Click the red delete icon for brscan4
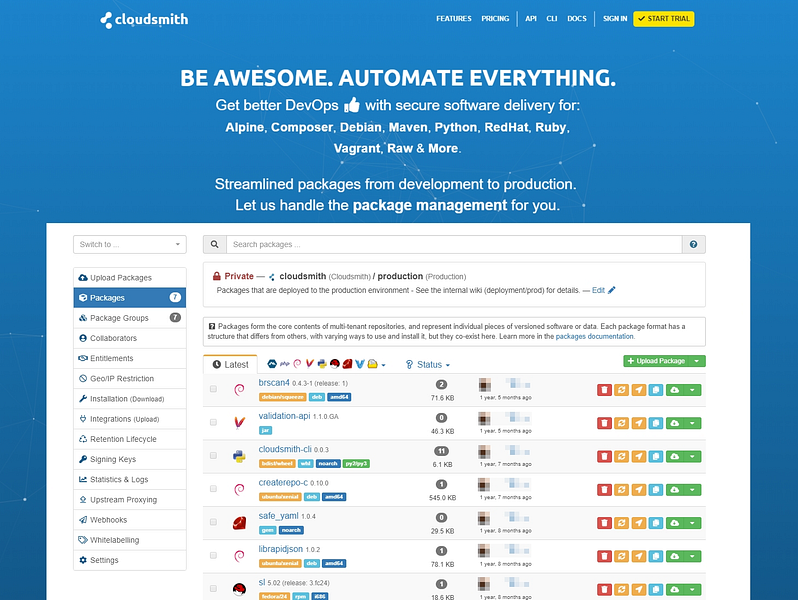Screen dimensions: 798x600 point(604,390)
